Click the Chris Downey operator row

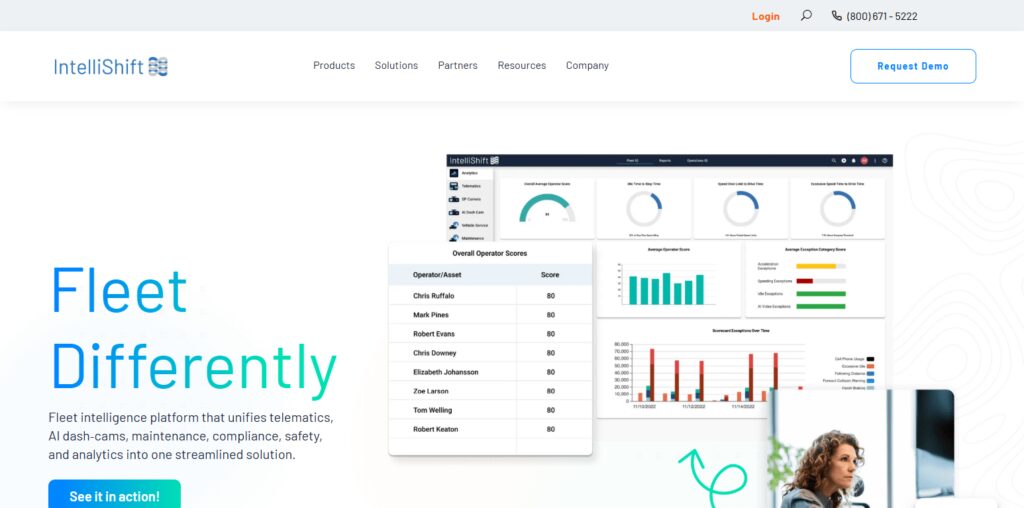pyautogui.click(x=490, y=353)
